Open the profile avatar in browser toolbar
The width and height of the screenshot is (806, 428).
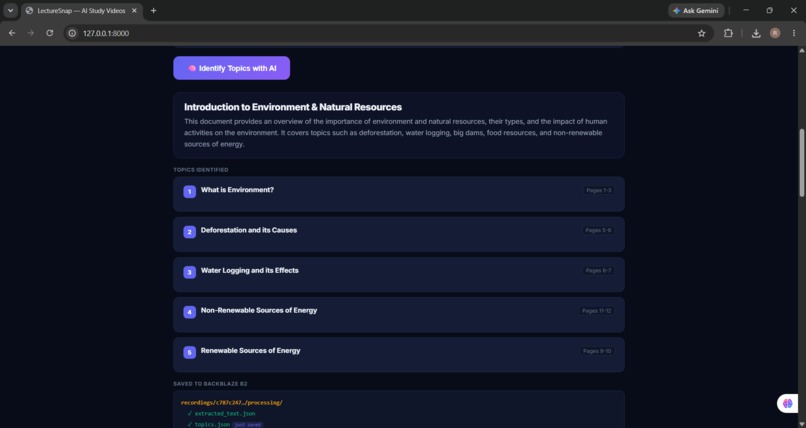(775, 33)
